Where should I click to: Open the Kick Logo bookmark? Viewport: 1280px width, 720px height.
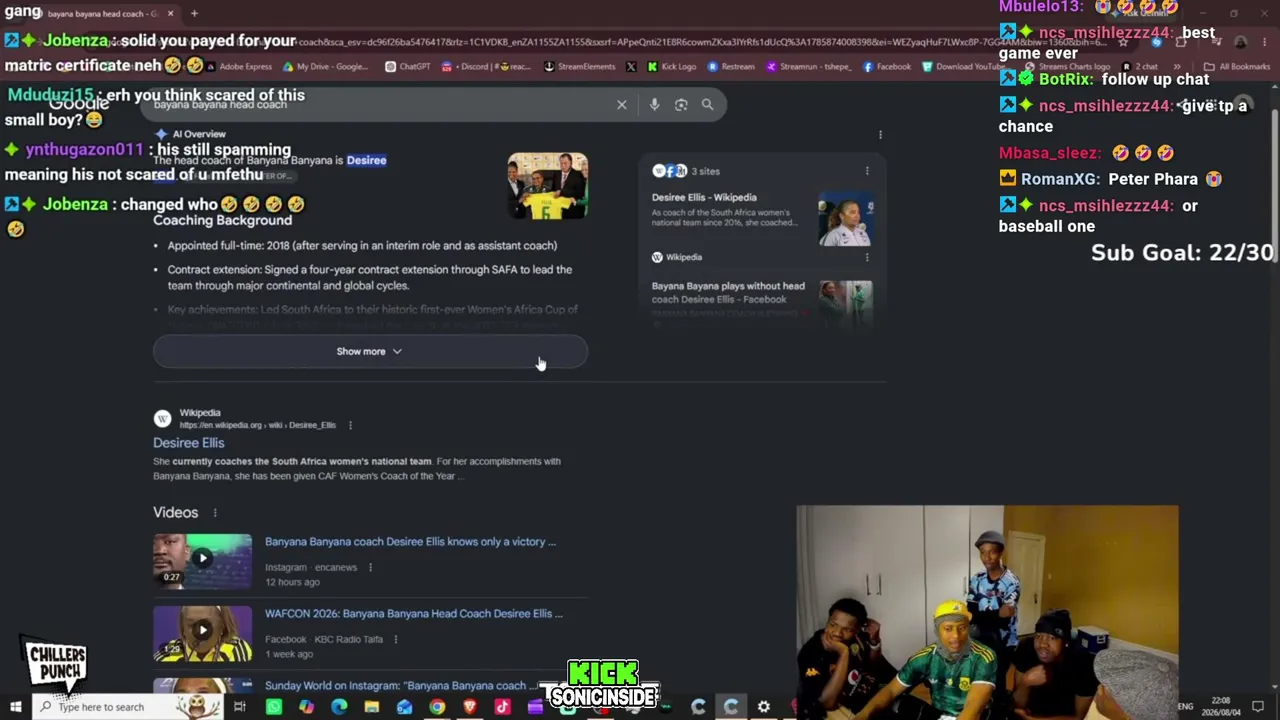pos(671,67)
